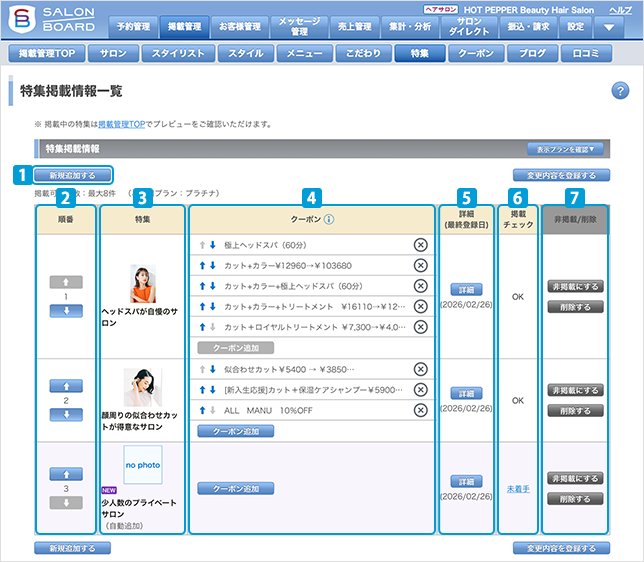Open the round help question-mark icon
The height and width of the screenshot is (562, 644).
(x=620, y=91)
